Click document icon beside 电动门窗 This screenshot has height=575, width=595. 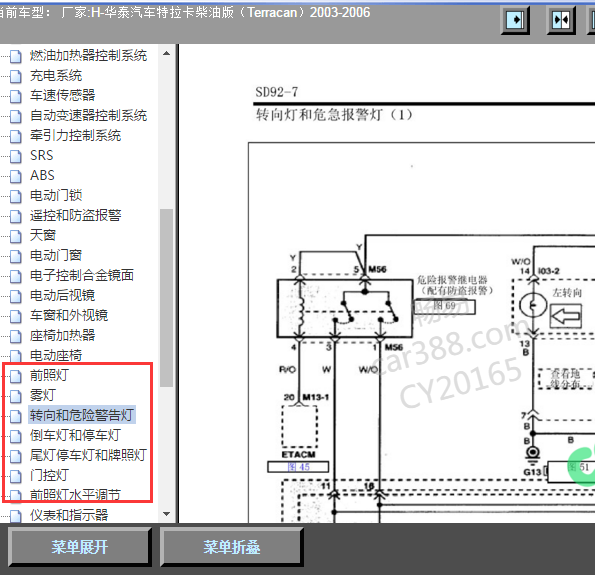coord(16,256)
